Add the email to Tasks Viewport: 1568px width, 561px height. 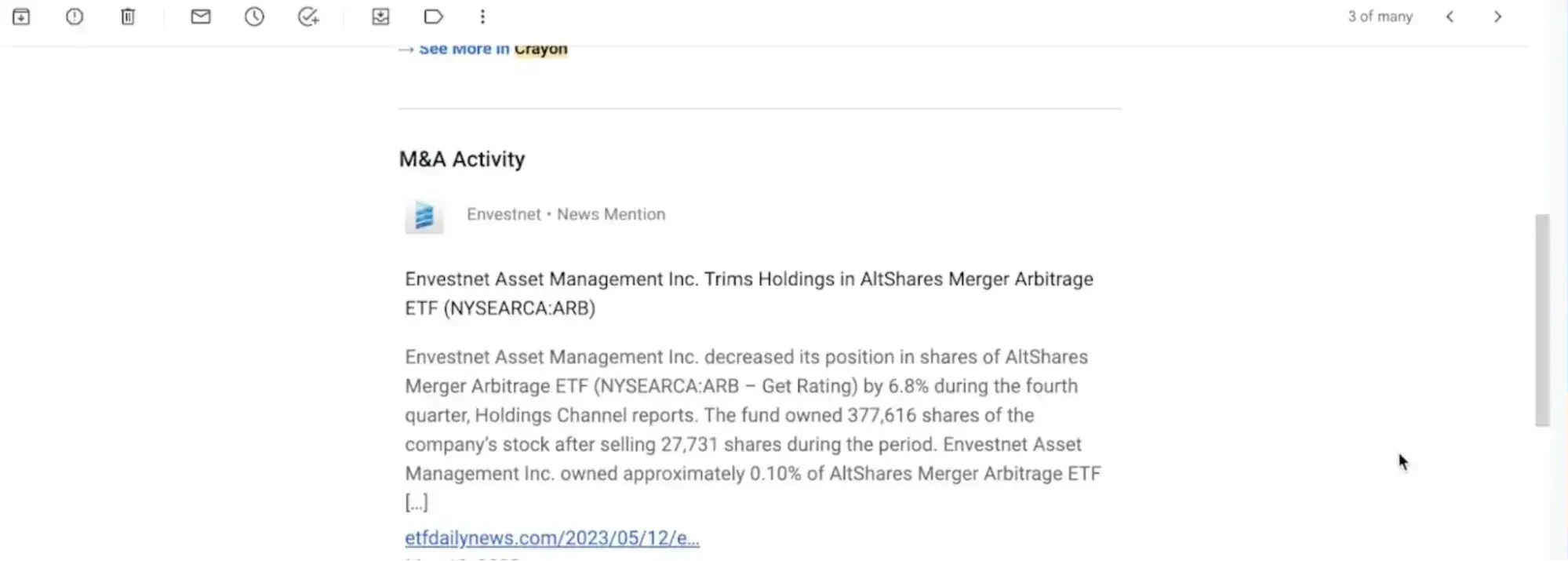[308, 16]
